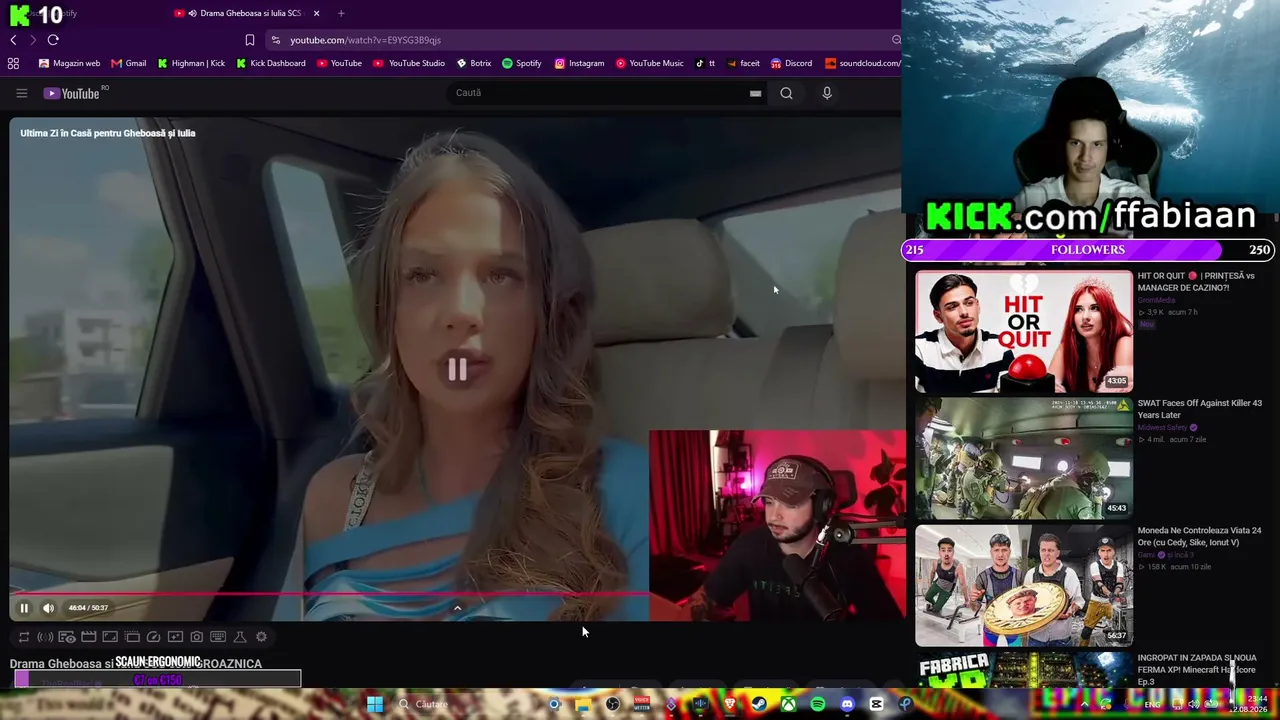Screen dimensions: 1280x720
Task: Click title 'SWAT Faces Off Against Killer 43 Years Later'
Action: pos(1200,409)
